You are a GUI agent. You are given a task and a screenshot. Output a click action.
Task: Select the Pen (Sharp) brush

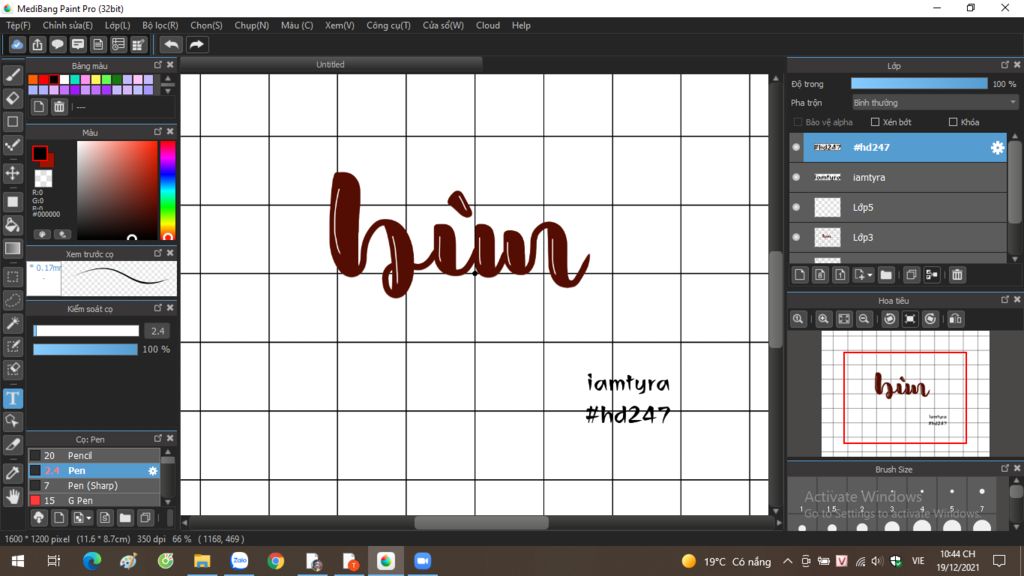tap(94, 486)
